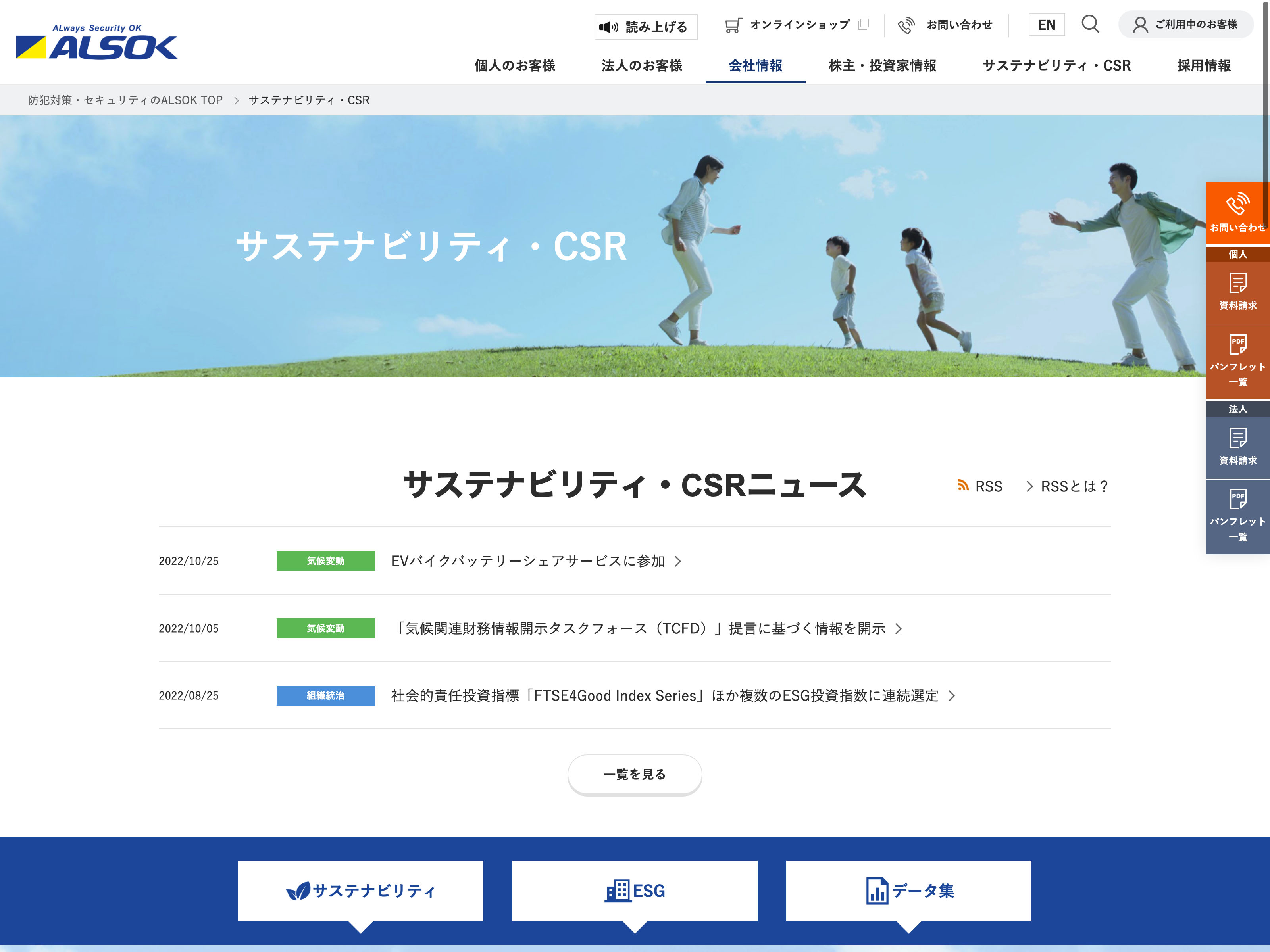Open 会社情報 in main navigation
This screenshot has height=952, width=1270.
click(755, 65)
